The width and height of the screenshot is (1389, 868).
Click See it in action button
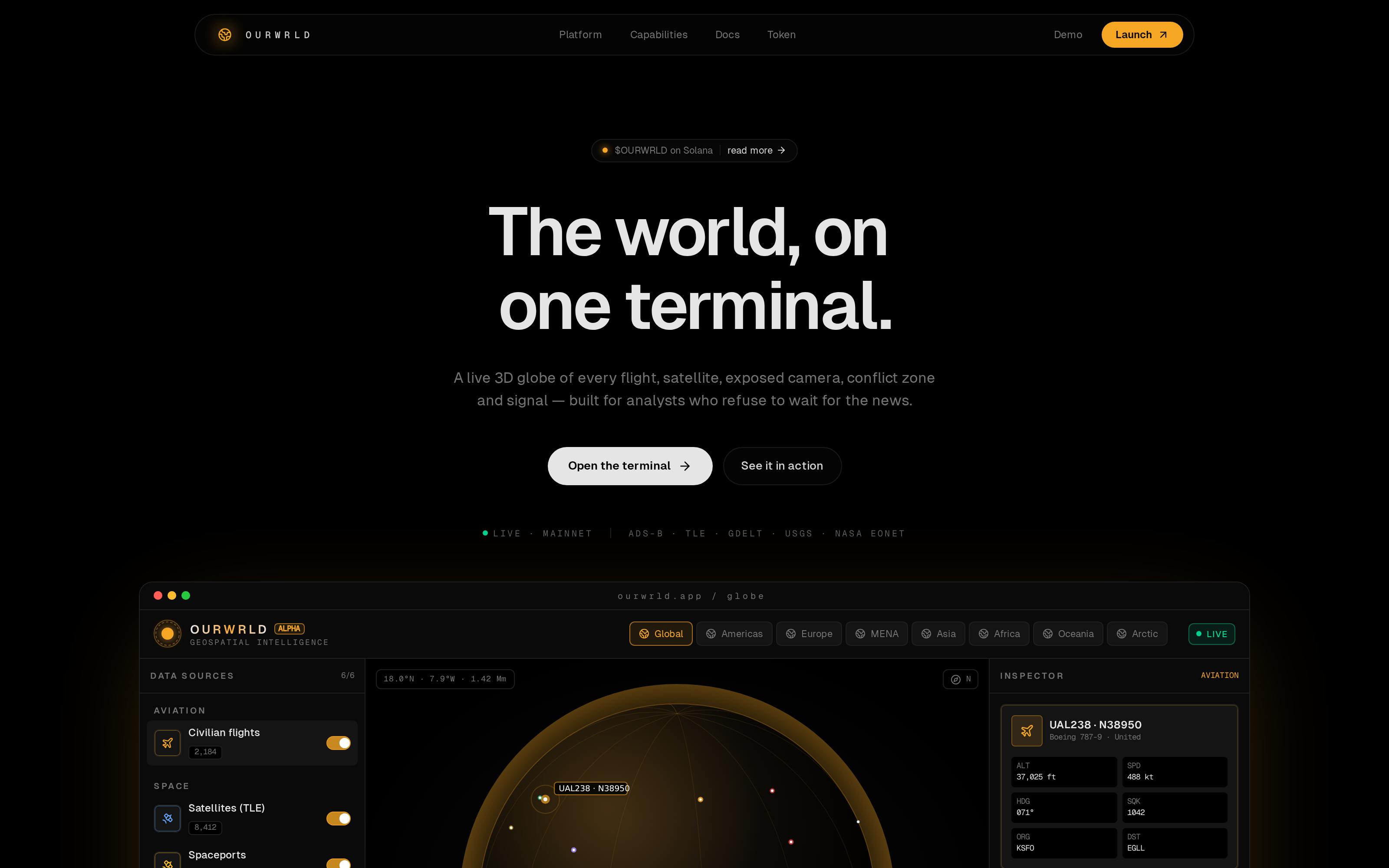click(782, 466)
